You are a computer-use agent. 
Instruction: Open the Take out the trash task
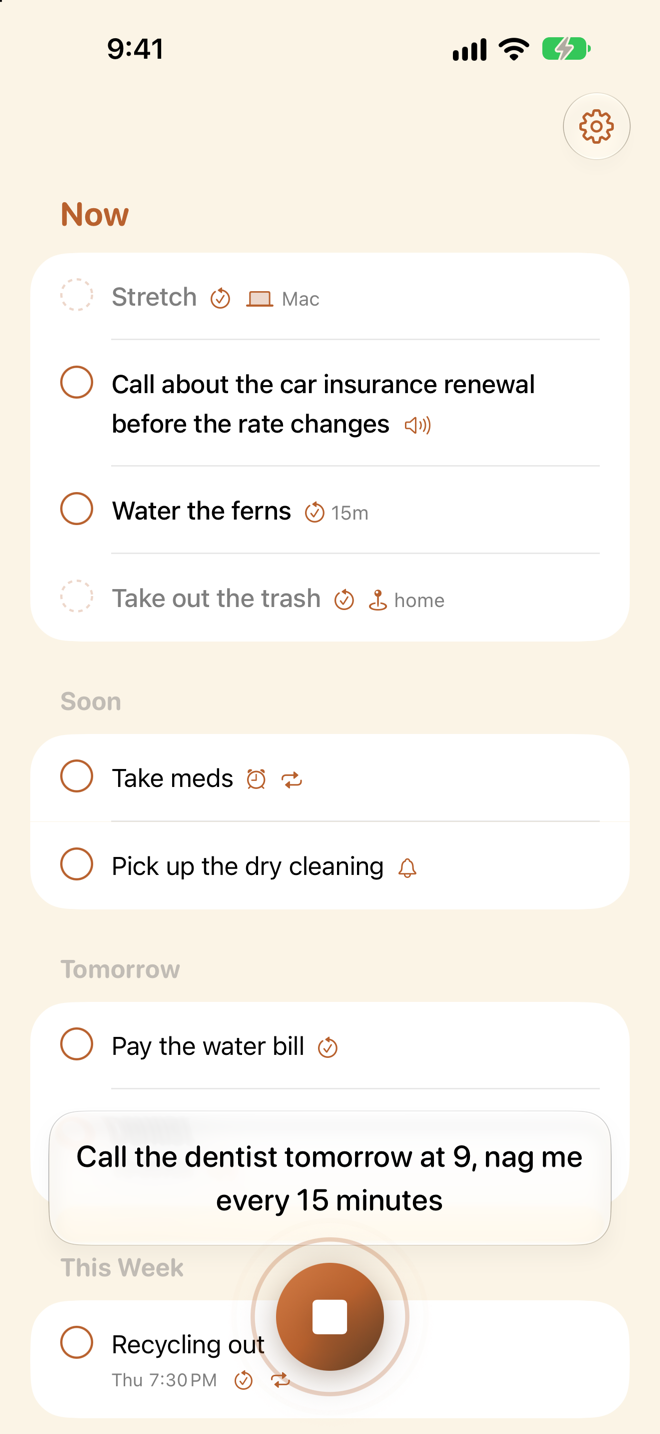pyautogui.click(x=330, y=598)
